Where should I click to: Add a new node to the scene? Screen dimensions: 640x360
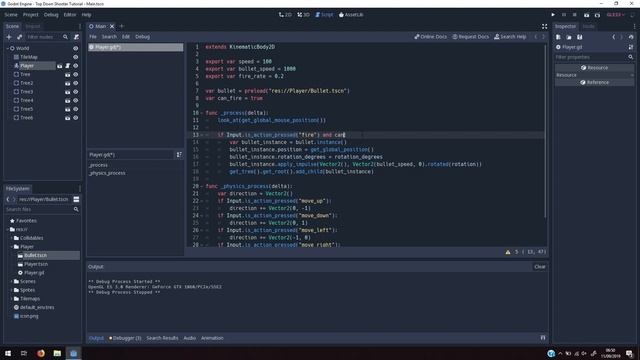tap(9, 37)
